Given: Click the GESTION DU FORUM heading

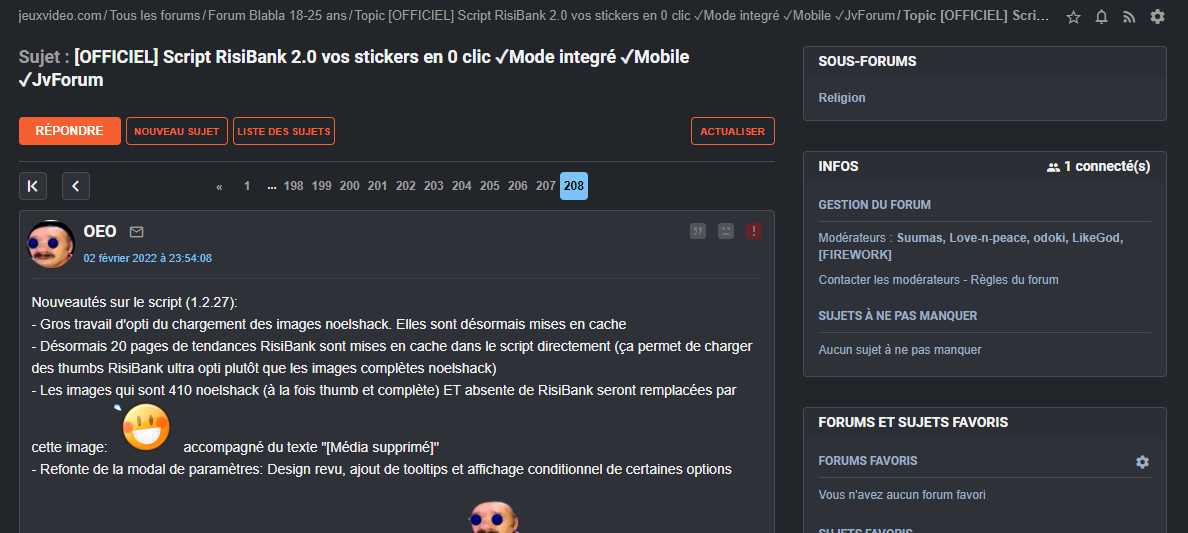Looking at the screenshot, I should (875, 205).
